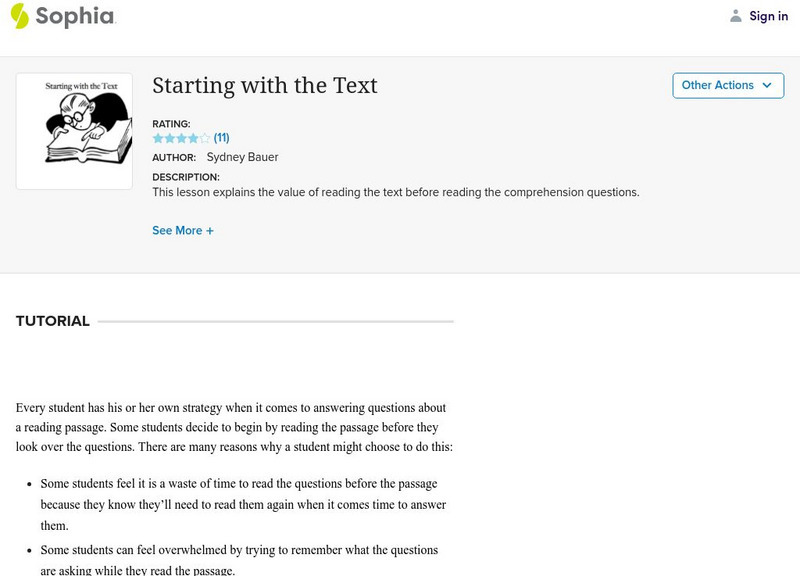Click the Starting with the Text title
The width and height of the screenshot is (800, 576).
click(x=265, y=86)
